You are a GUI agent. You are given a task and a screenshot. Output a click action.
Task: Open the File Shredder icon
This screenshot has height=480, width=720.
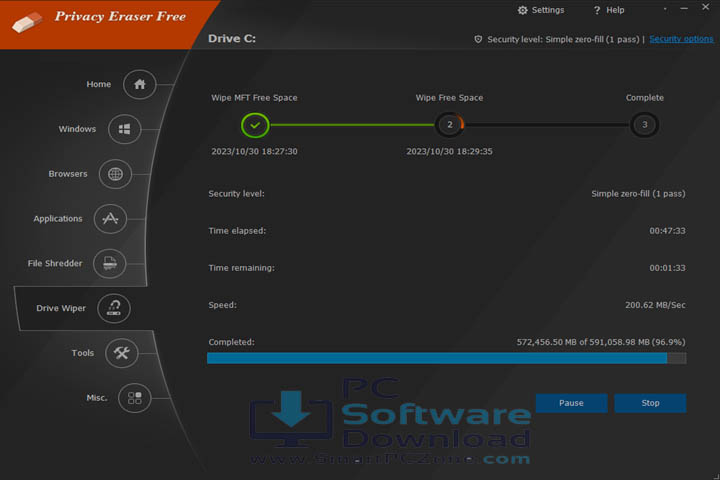tap(109, 264)
